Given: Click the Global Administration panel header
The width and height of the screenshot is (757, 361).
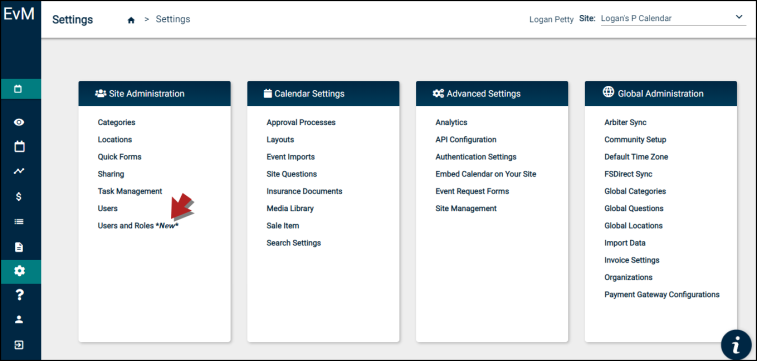Looking at the screenshot, I should [x=661, y=94].
